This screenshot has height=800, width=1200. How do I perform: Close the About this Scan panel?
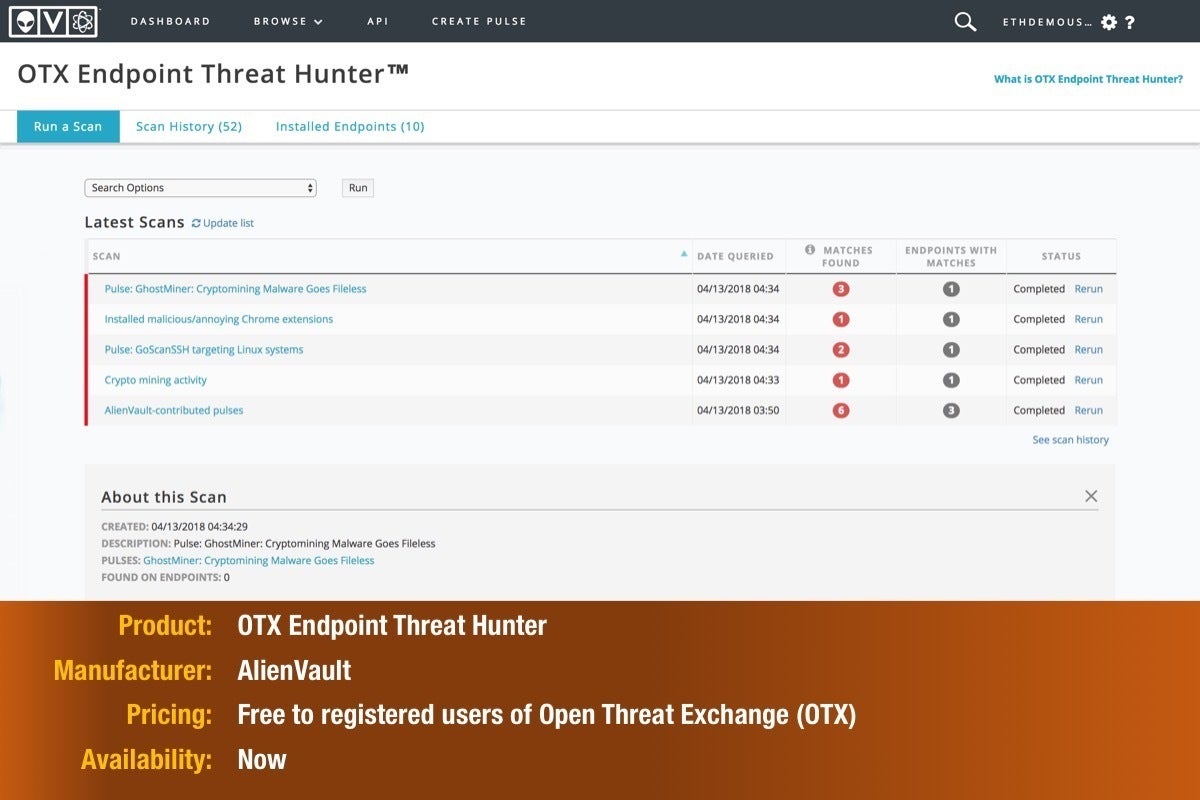1091,496
